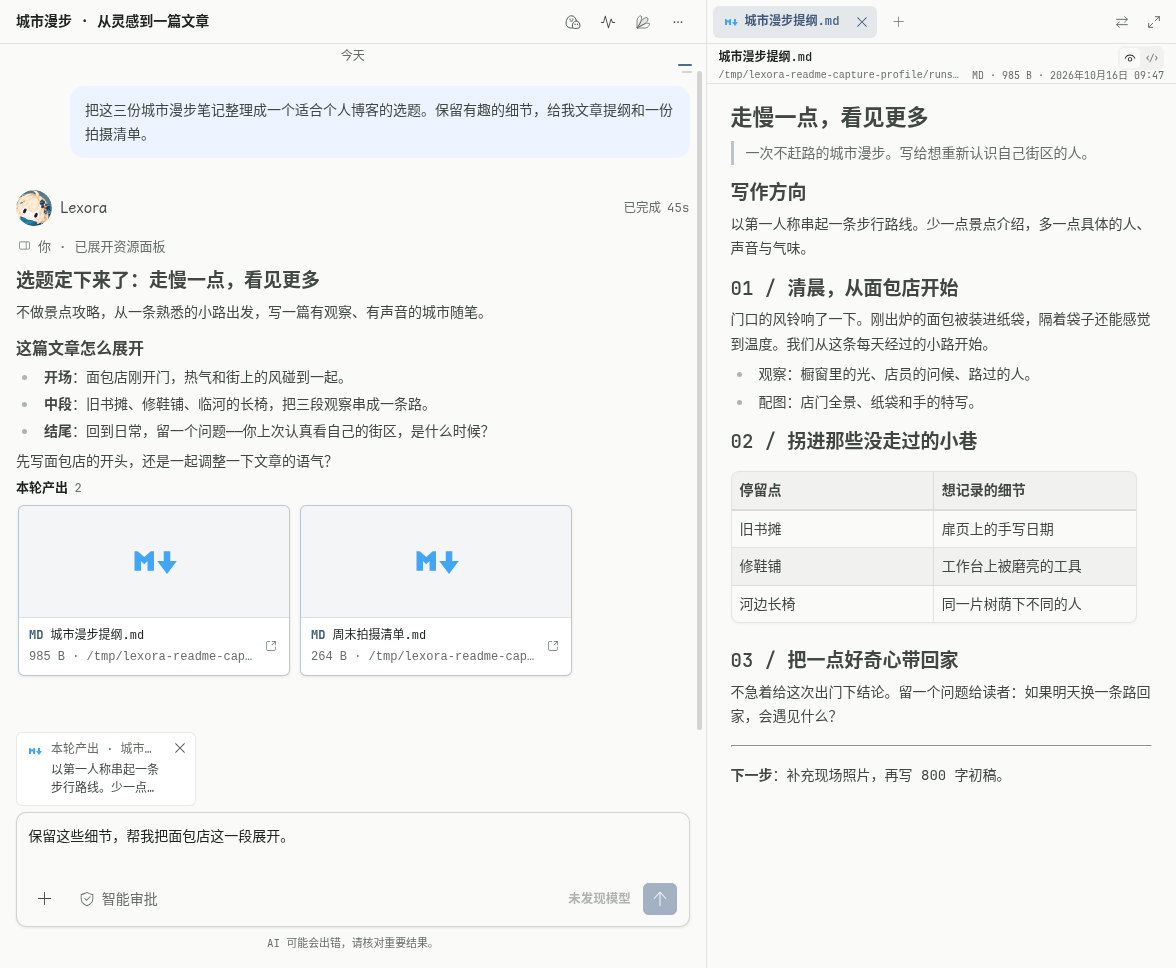Click heading 02 / 拐进那些没走过的小巷
The height and width of the screenshot is (968, 1176).
(854, 441)
